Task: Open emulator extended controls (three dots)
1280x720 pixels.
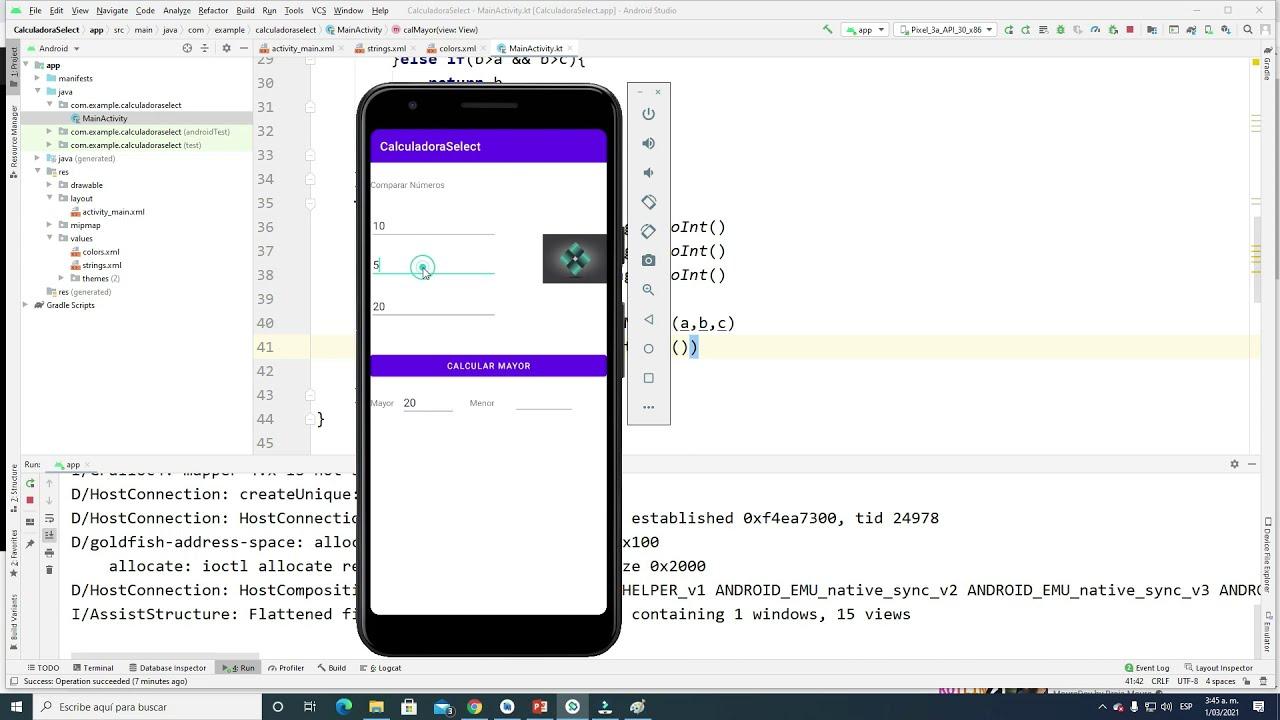Action: (x=648, y=407)
